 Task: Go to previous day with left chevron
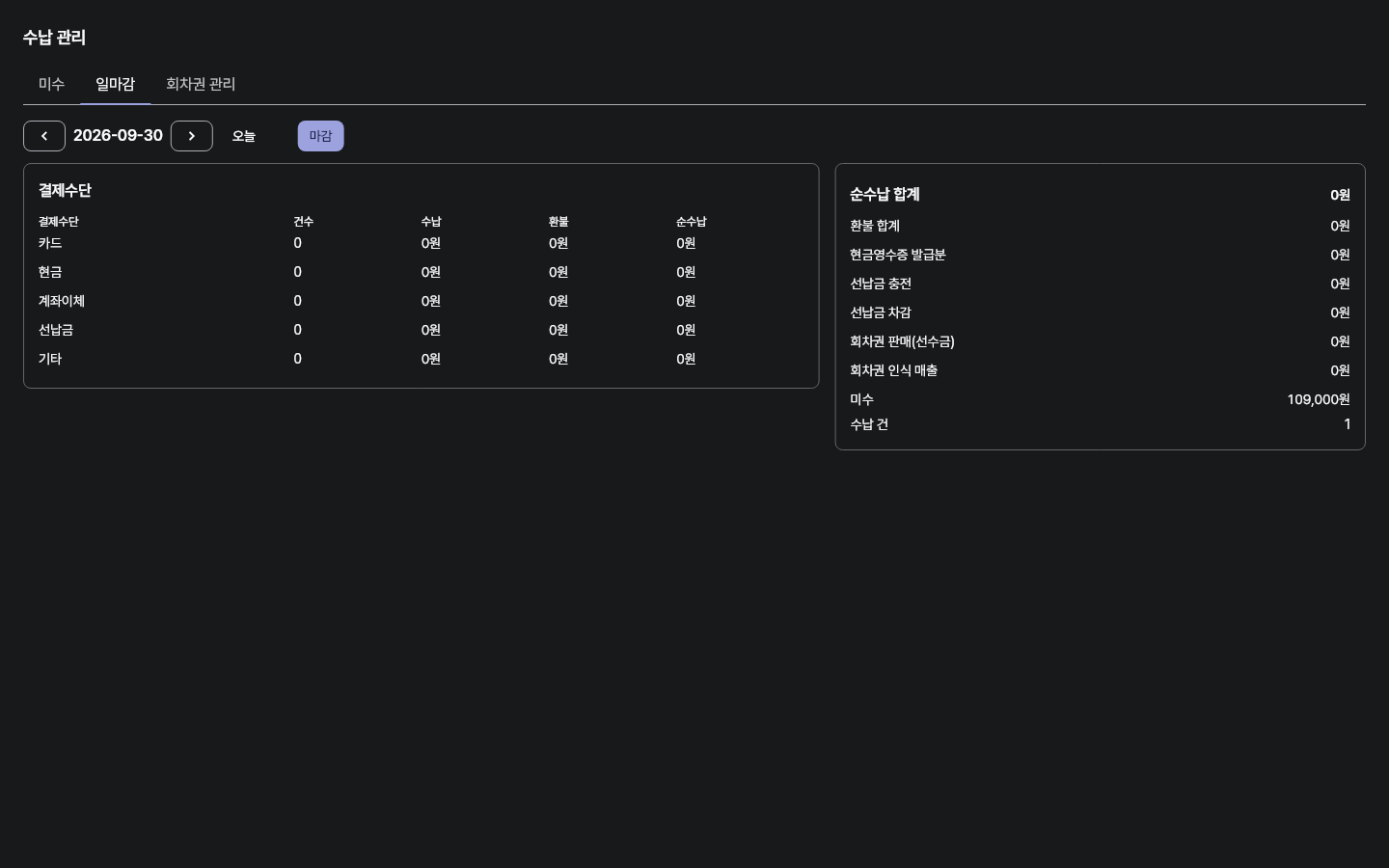pos(44,136)
